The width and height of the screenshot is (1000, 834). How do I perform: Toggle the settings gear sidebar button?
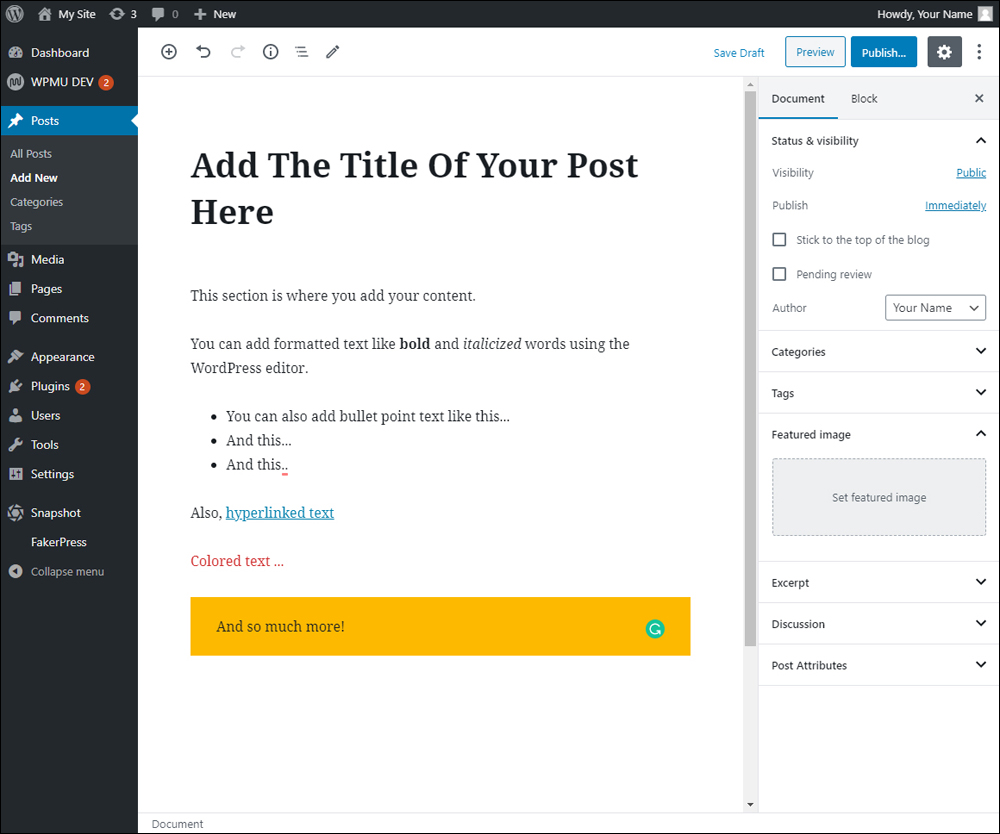944,52
